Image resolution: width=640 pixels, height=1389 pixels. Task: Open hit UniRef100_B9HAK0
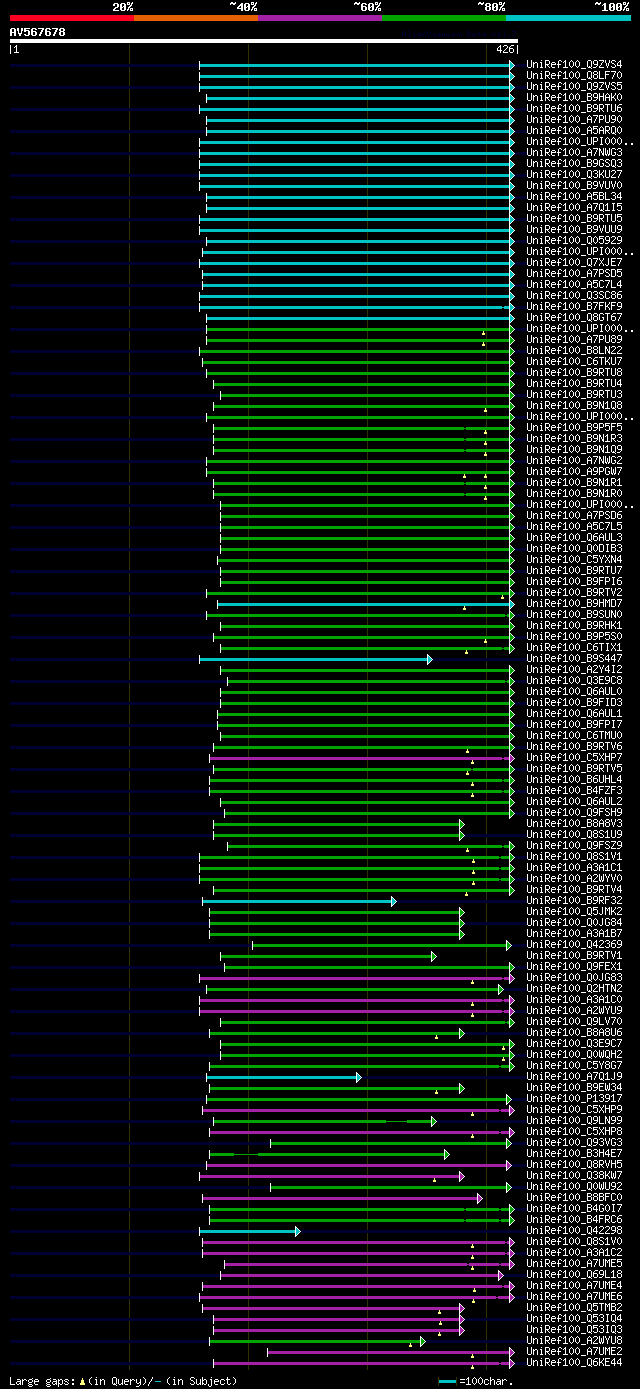[x=575, y=97]
